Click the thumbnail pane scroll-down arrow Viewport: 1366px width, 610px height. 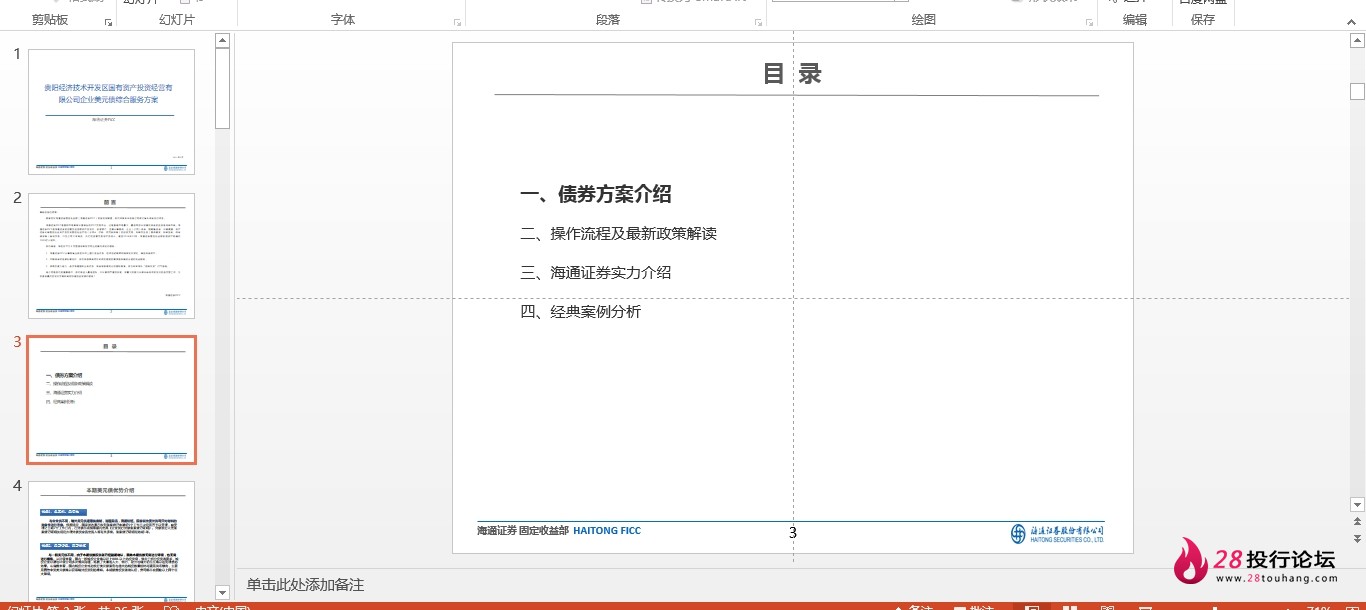tap(223, 592)
